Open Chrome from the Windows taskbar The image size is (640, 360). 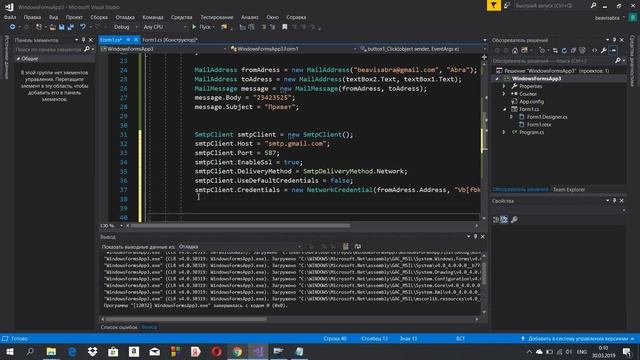click(x=237, y=351)
